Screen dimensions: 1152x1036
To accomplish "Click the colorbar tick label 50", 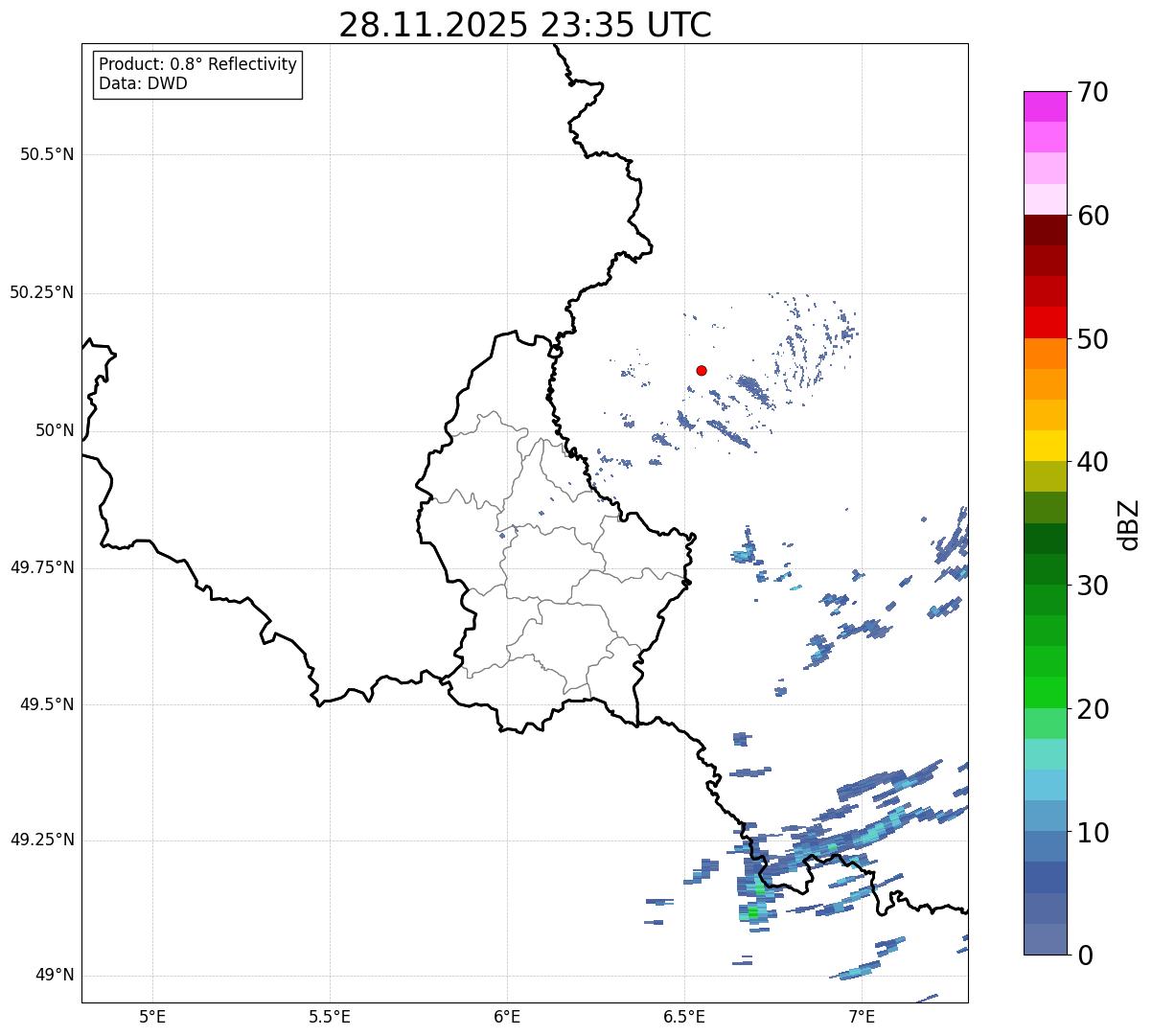I will (1093, 339).
